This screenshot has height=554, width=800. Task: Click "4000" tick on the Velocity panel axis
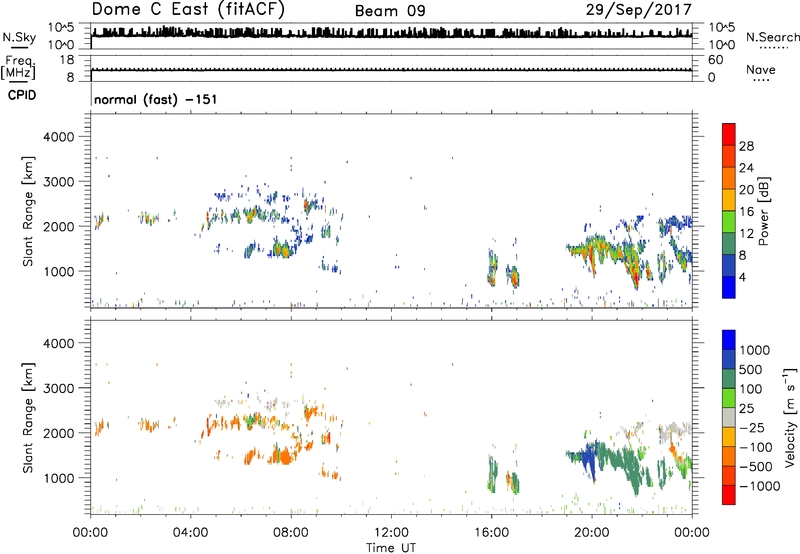(58, 343)
